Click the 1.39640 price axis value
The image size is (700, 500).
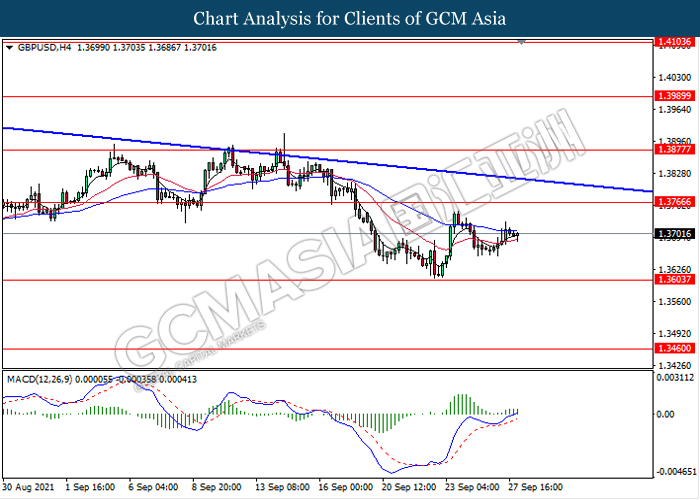point(675,109)
